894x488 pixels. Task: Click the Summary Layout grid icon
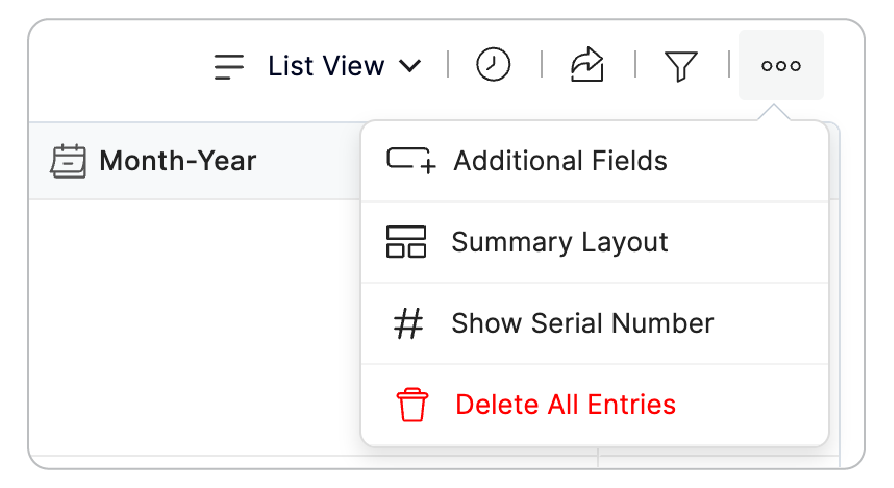(x=406, y=242)
